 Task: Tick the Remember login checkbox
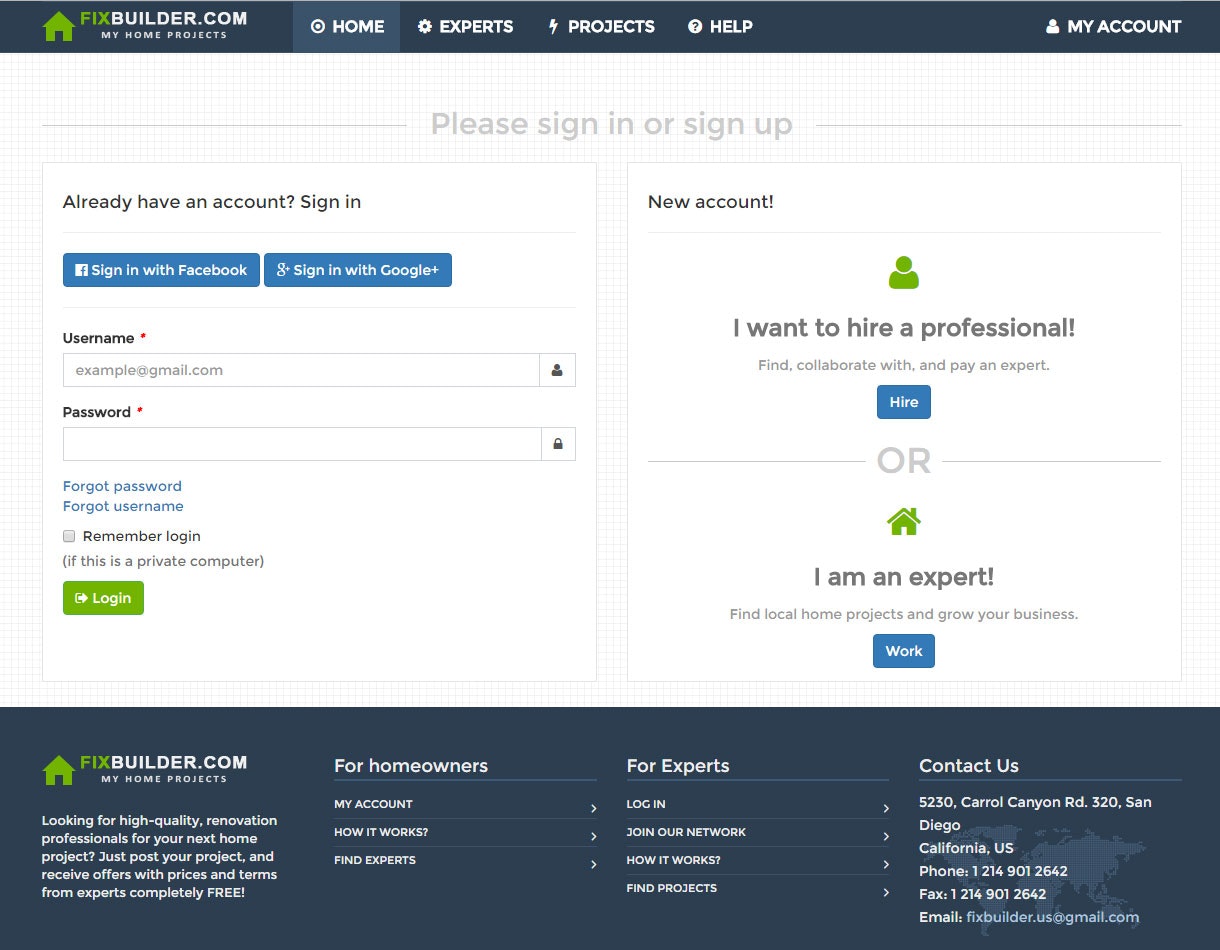(69, 536)
